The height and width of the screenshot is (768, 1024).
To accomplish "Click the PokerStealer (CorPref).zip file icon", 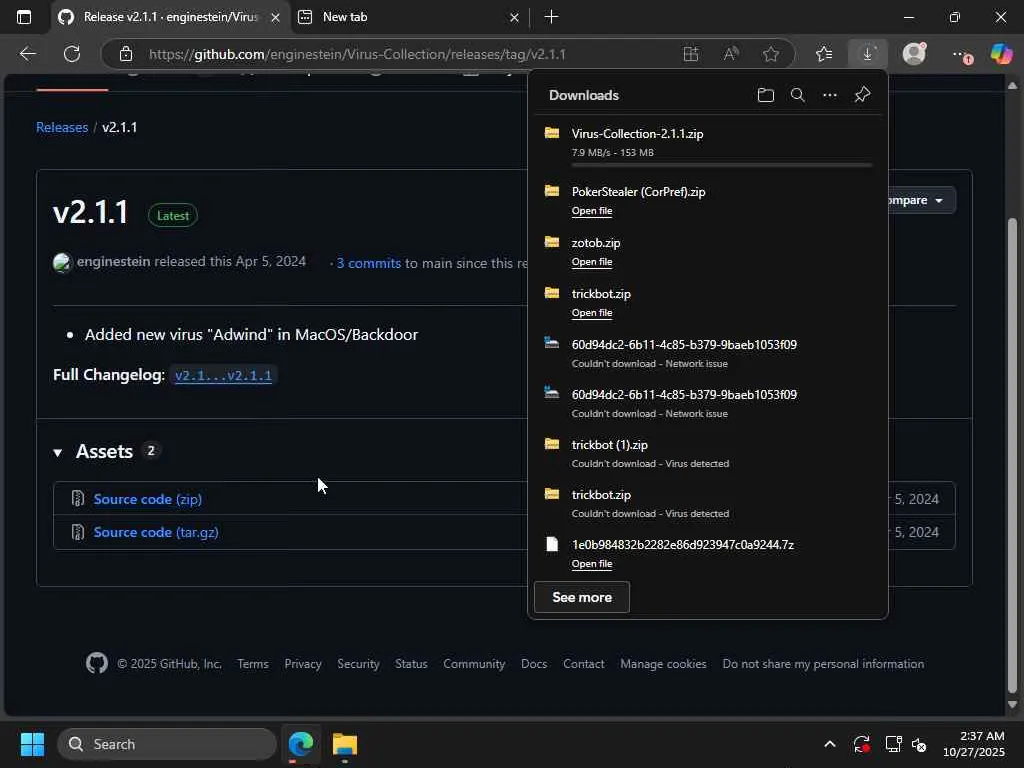I will point(552,191).
